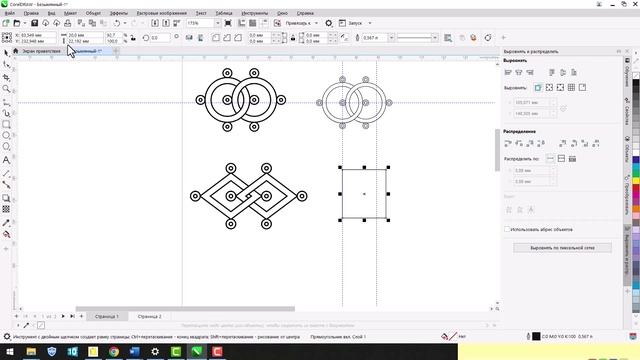Open the Макет menu

pos(70,13)
